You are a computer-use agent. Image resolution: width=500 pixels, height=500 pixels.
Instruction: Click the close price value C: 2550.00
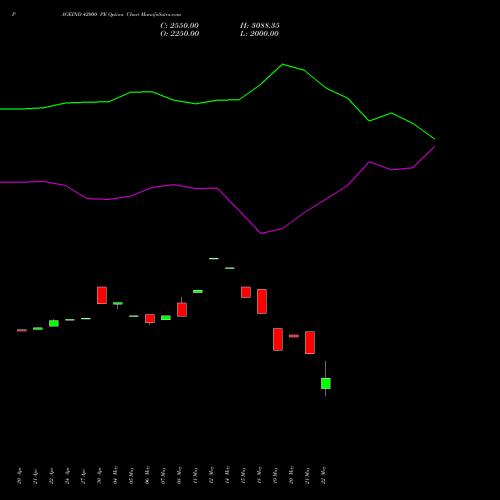point(180,26)
